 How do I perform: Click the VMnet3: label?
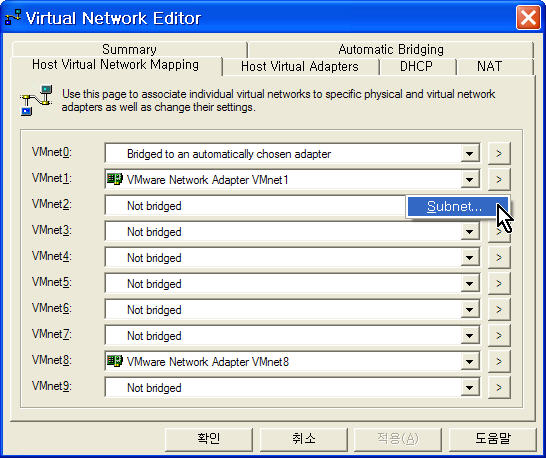point(52,230)
